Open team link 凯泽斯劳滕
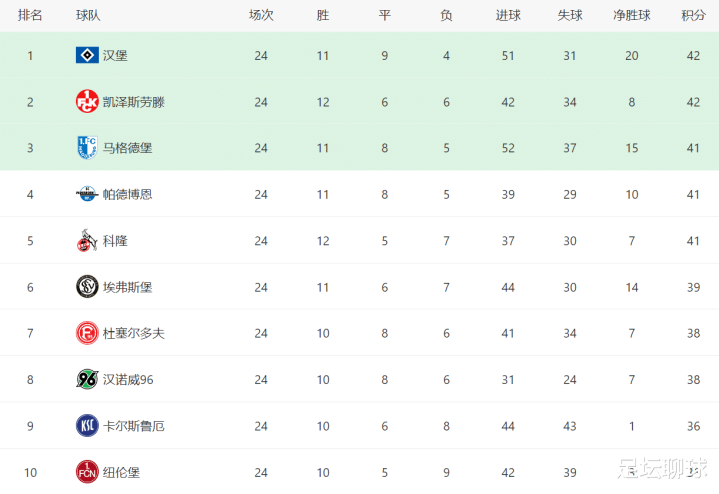The height and width of the screenshot is (494, 719). (x=133, y=102)
